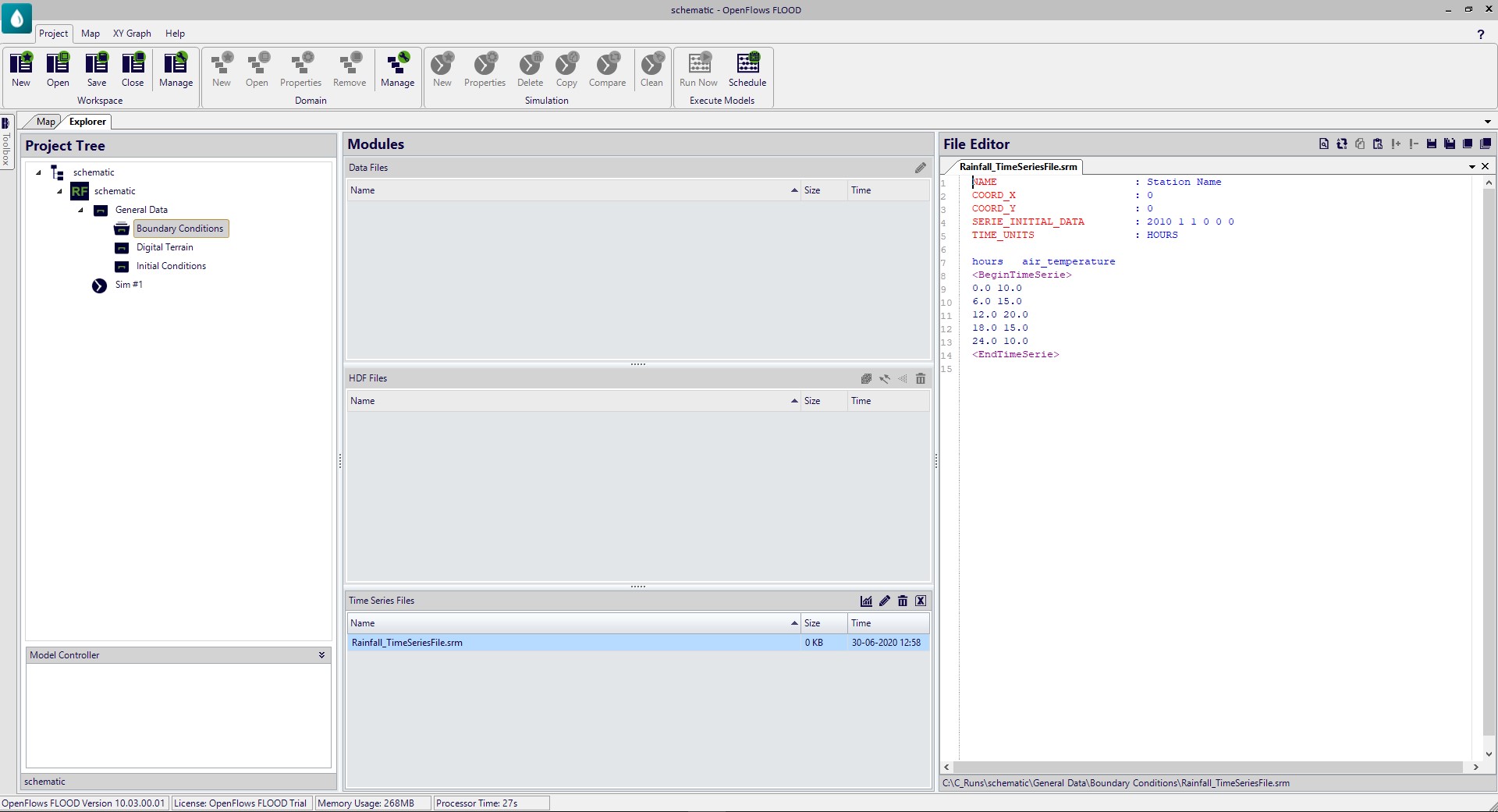Click the trash icon in Time Series Files header
The image size is (1498, 812).
[903, 601]
